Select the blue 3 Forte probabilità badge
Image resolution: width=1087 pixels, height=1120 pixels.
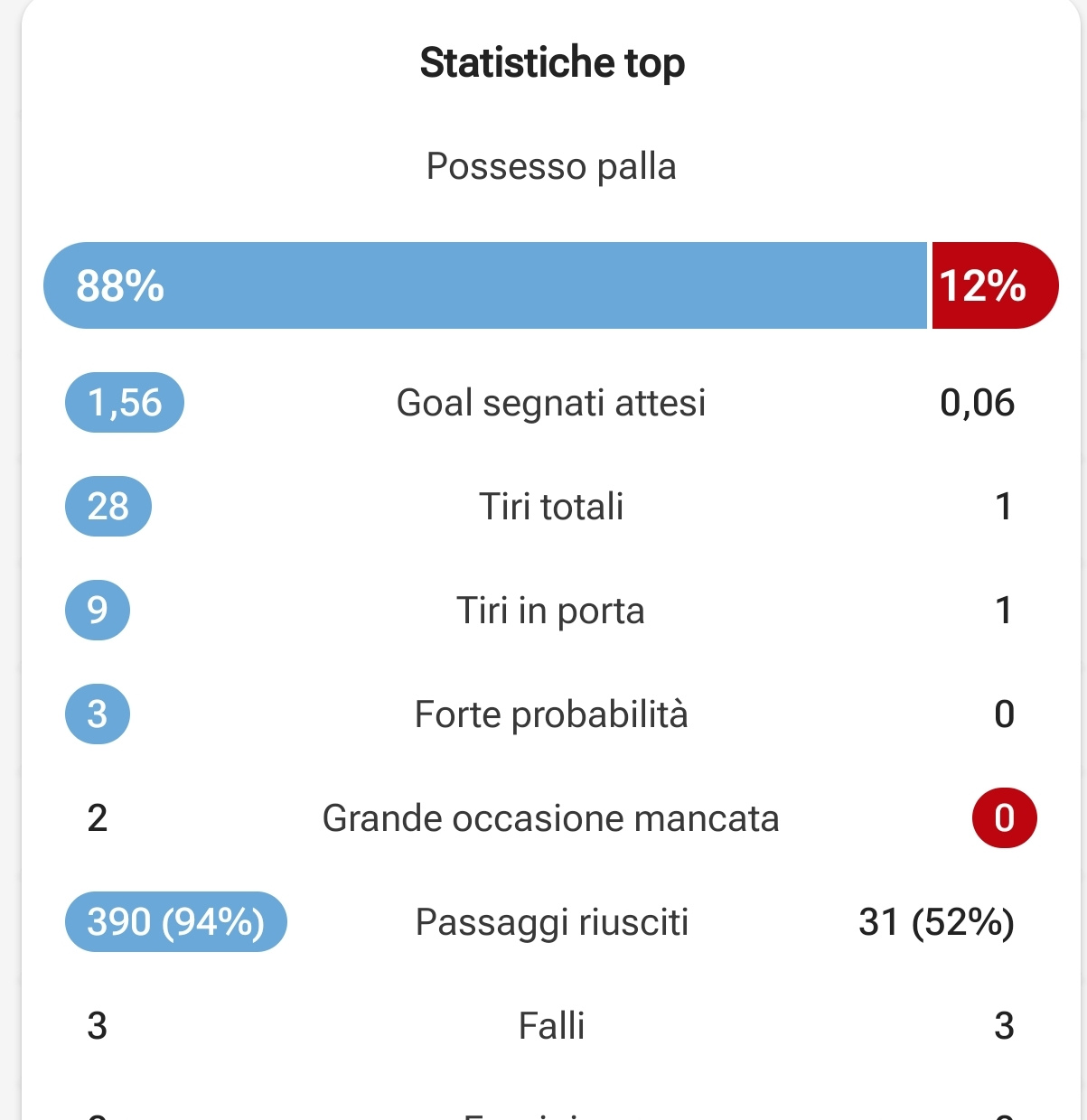98,714
